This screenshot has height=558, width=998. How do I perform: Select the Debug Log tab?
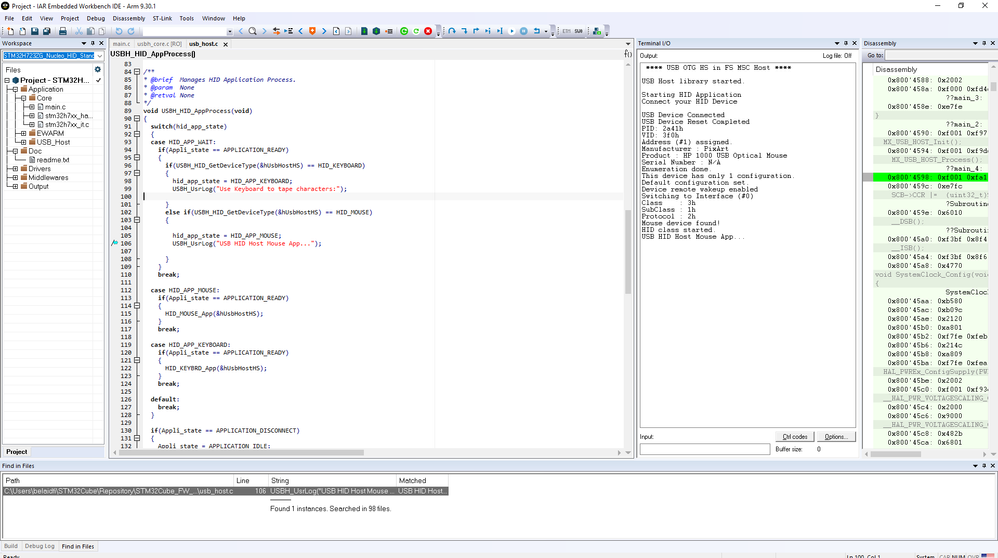click(39, 547)
